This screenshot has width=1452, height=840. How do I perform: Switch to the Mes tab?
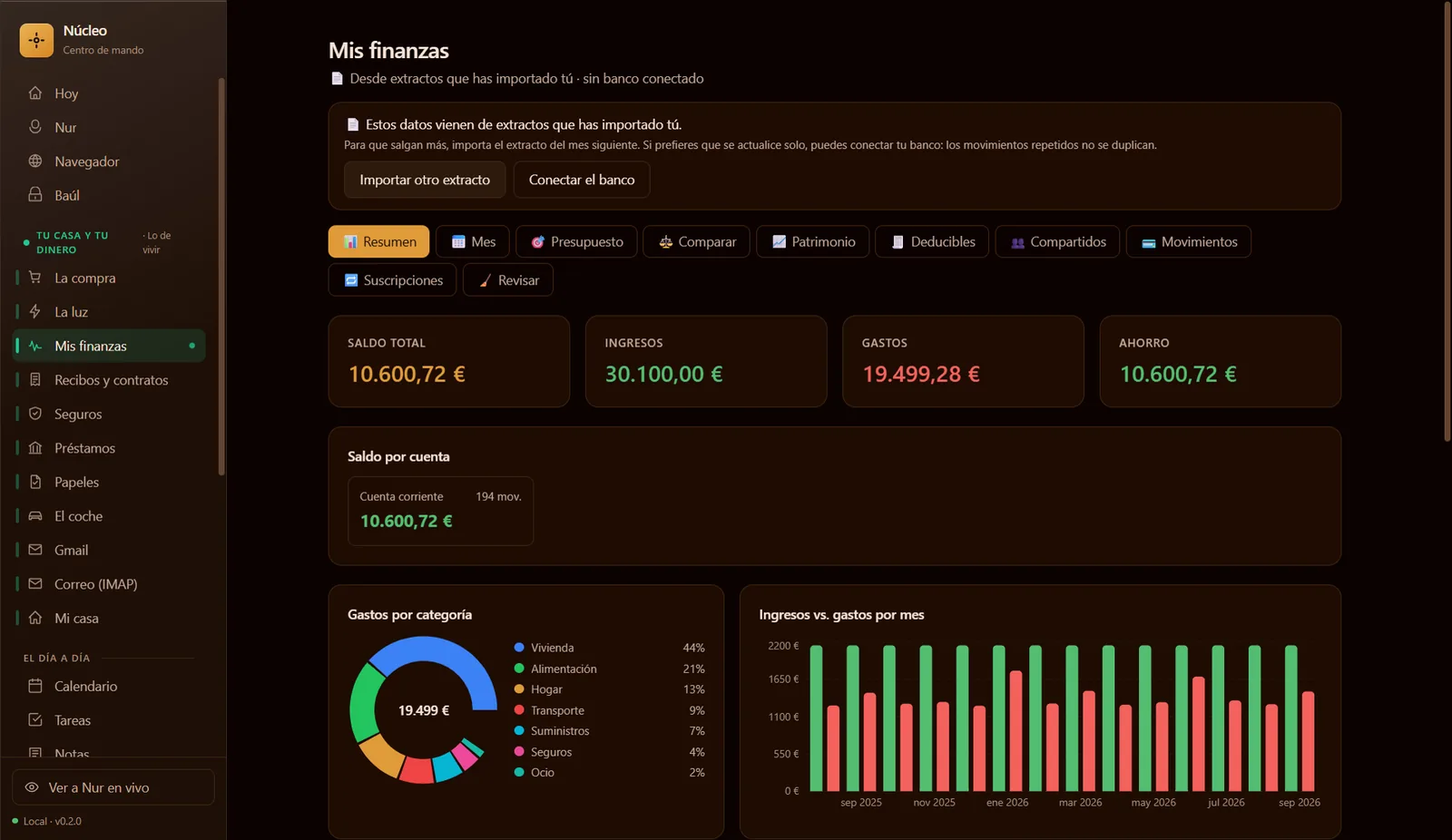(473, 241)
